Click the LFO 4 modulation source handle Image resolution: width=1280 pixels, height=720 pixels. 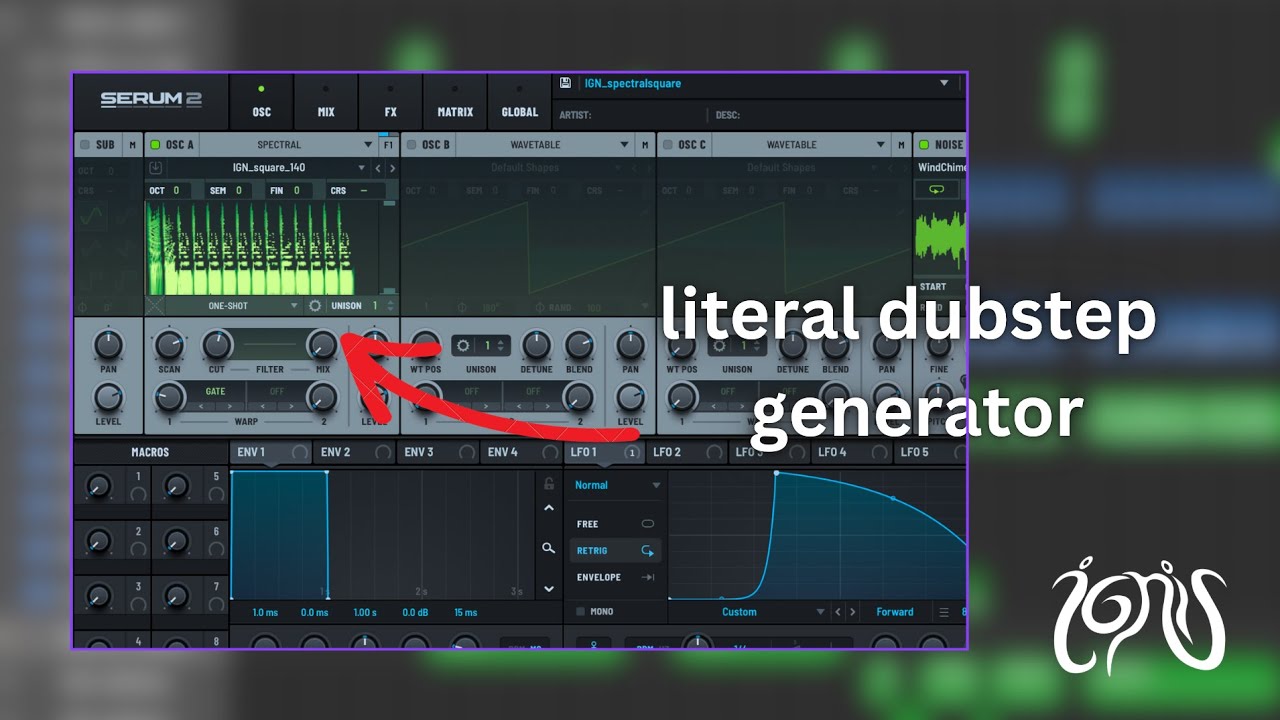[x=880, y=453]
